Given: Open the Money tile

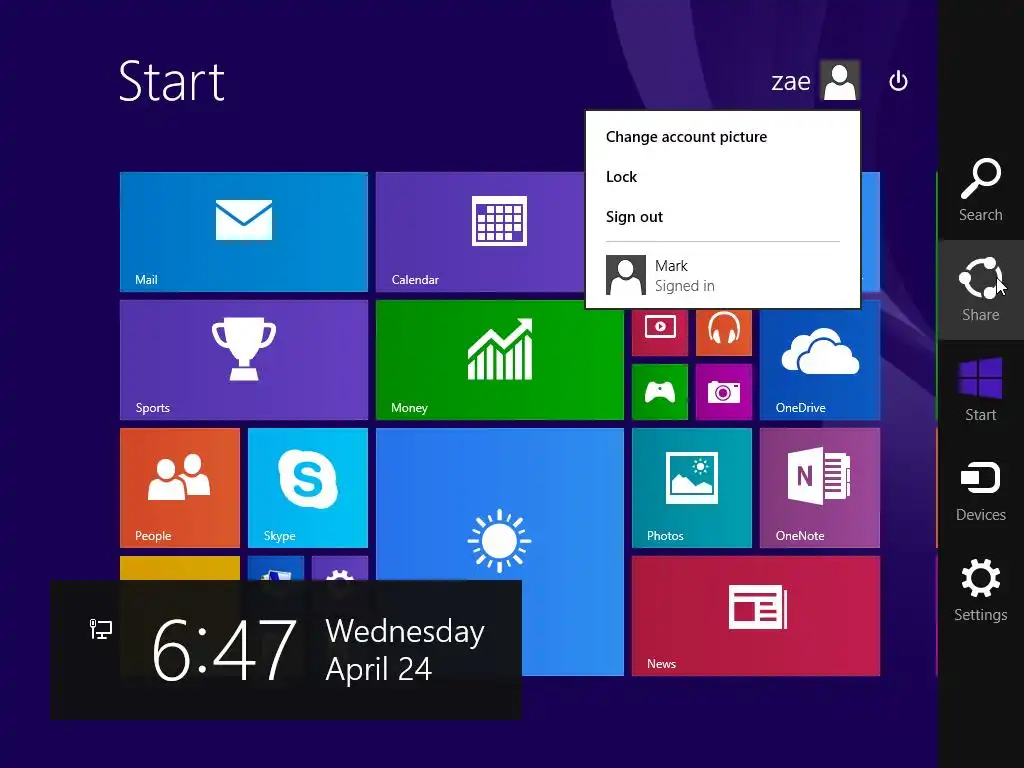Looking at the screenshot, I should tap(500, 360).
